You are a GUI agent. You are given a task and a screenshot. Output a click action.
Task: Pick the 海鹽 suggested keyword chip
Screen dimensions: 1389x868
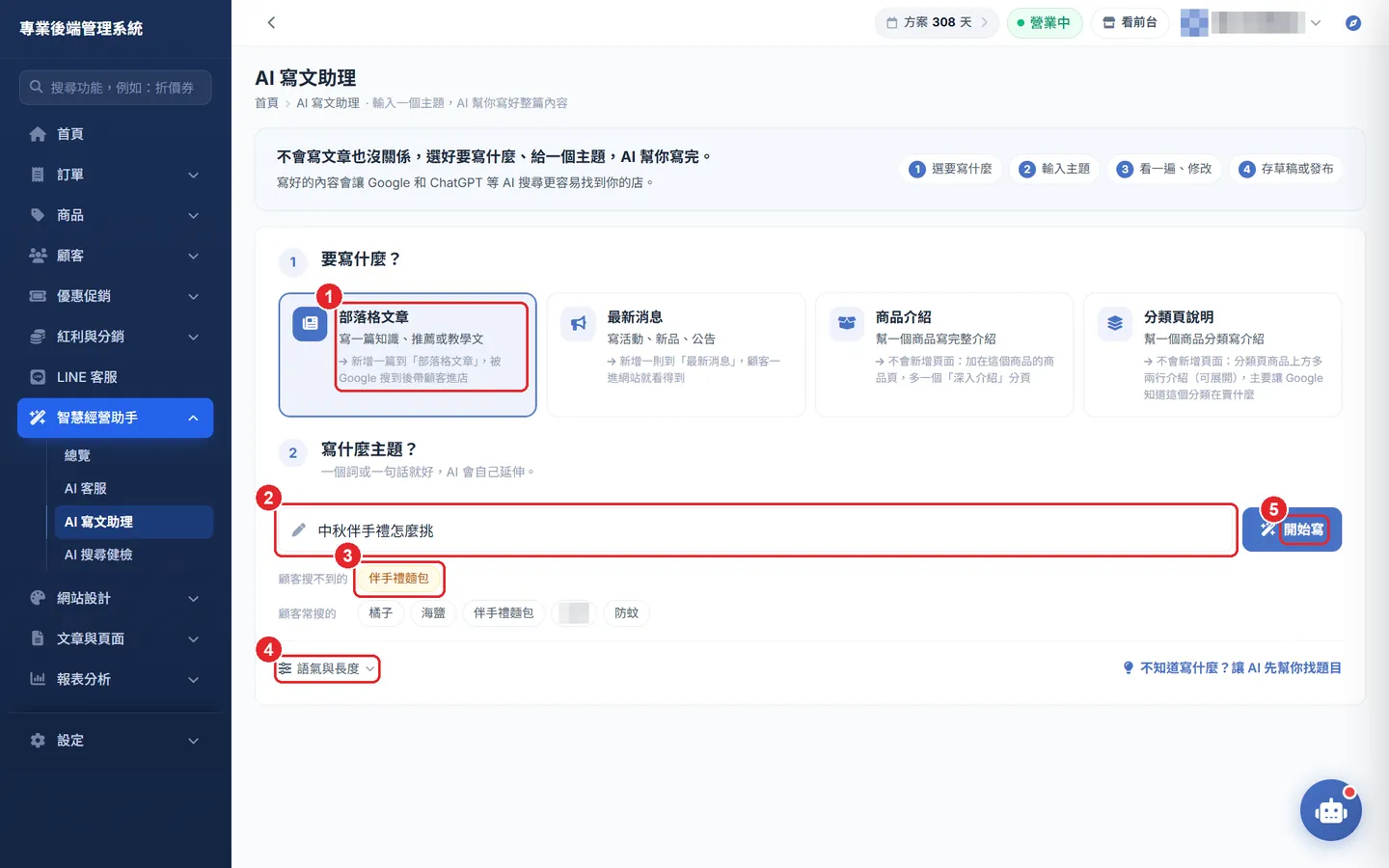point(433,612)
